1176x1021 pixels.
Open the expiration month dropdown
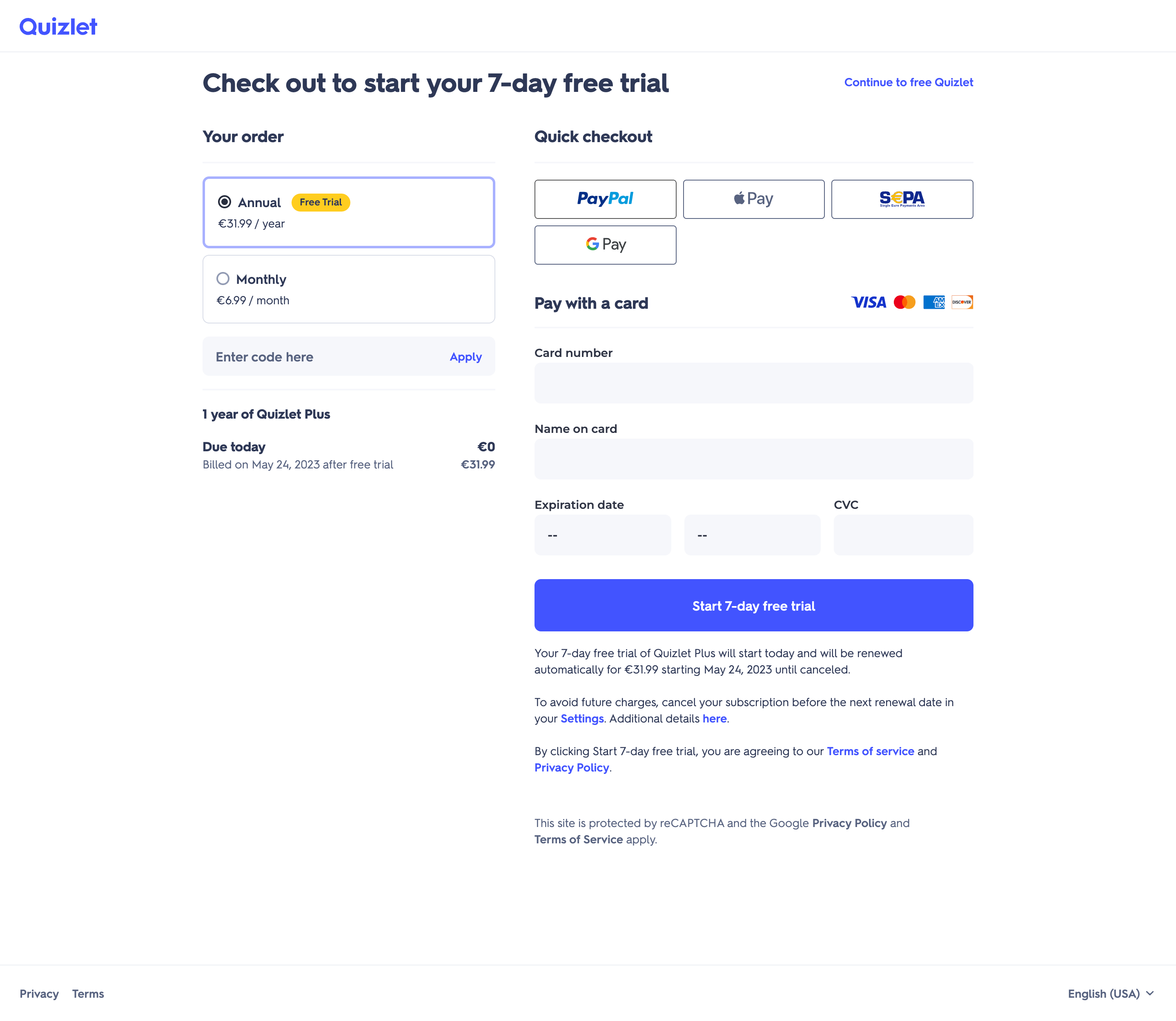(x=602, y=535)
